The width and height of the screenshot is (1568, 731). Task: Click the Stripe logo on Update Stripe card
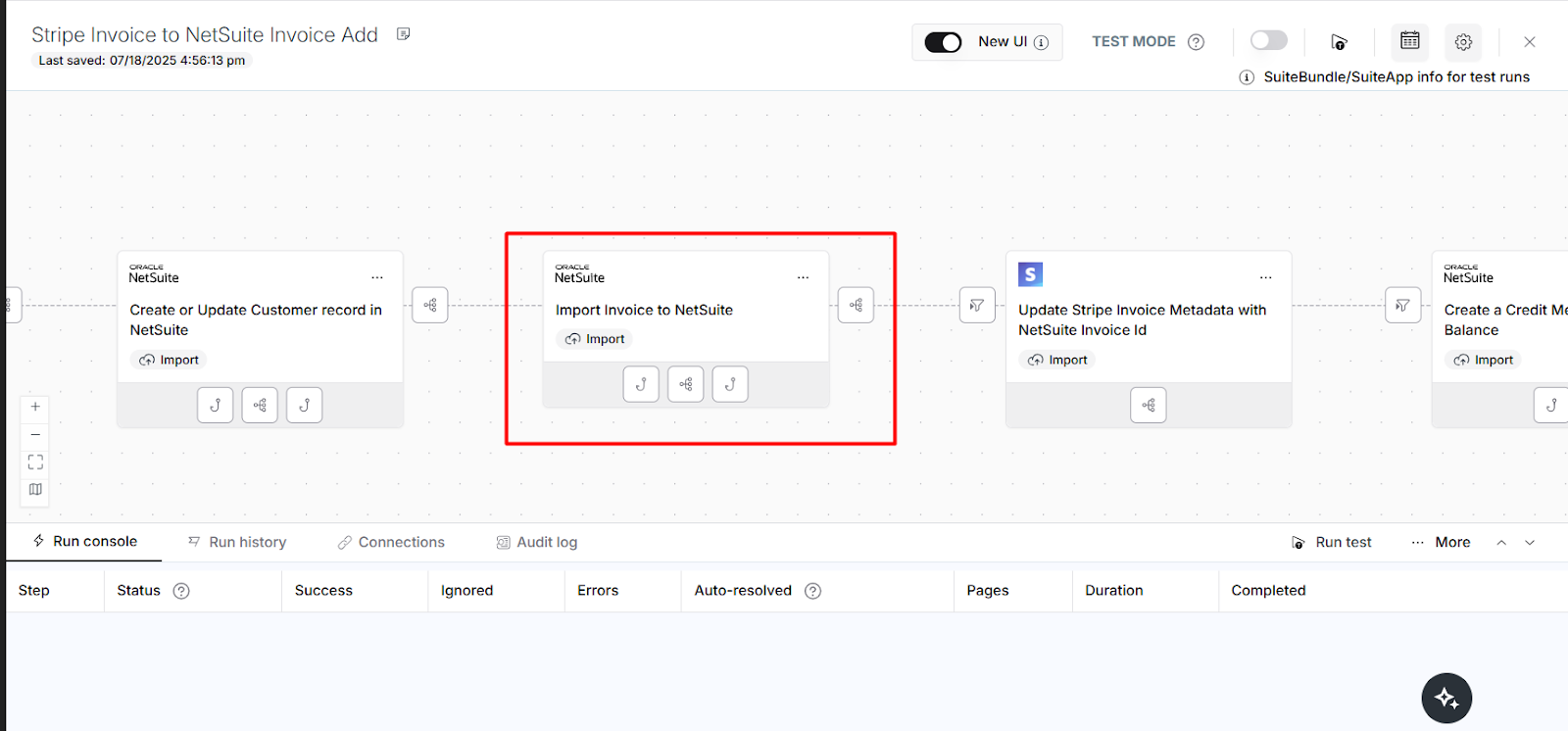1030,274
